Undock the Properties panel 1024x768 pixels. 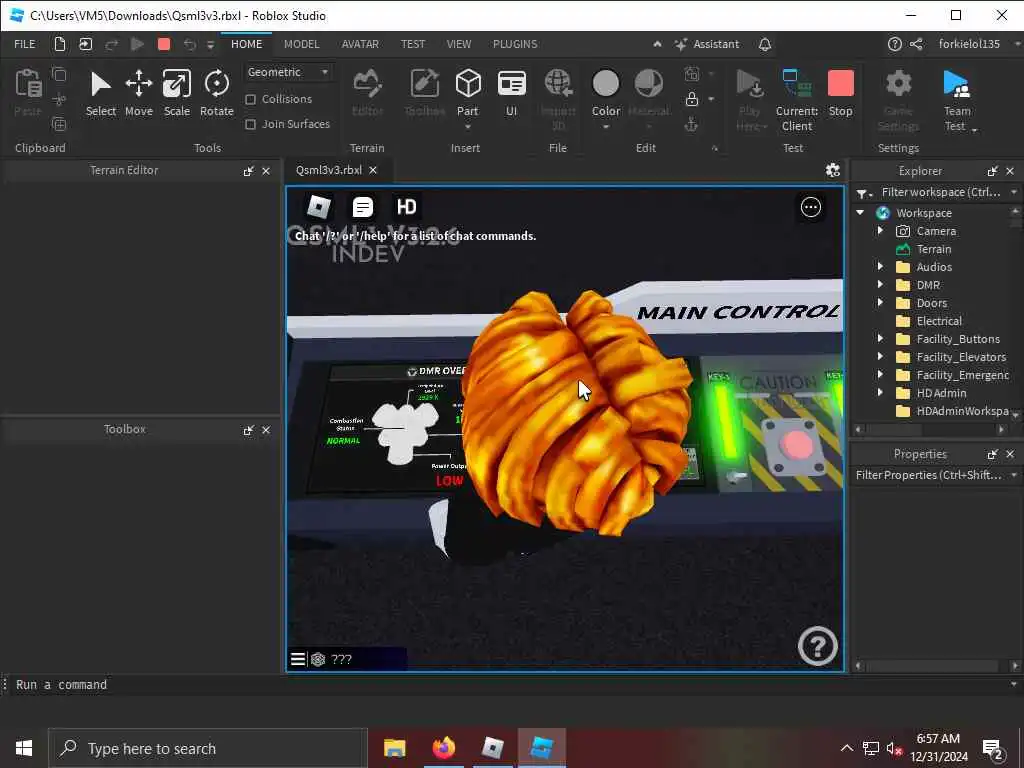(x=993, y=454)
